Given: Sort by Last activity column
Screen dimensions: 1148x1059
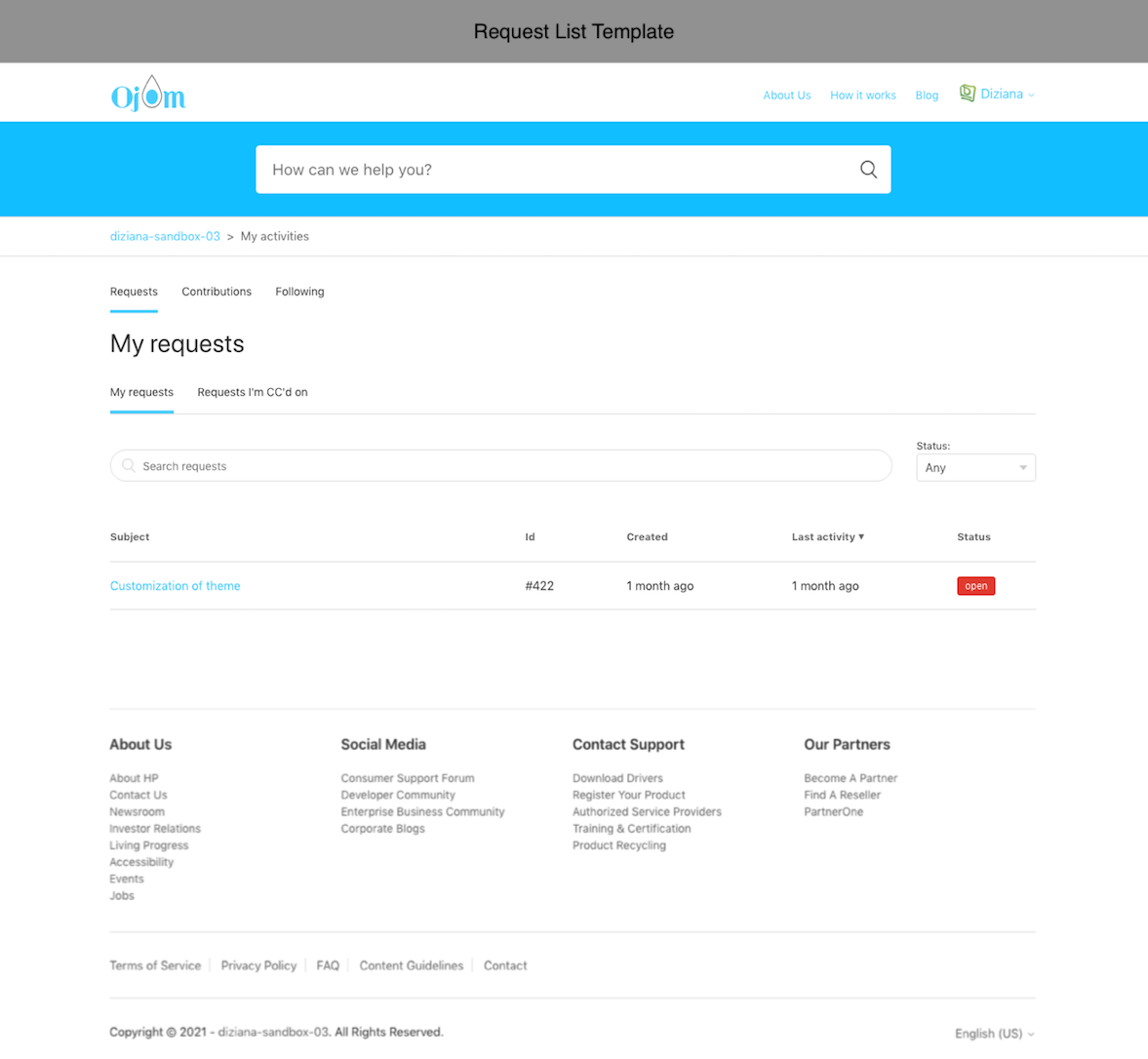Looking at the screenshot, I should (x=827, y=537).
